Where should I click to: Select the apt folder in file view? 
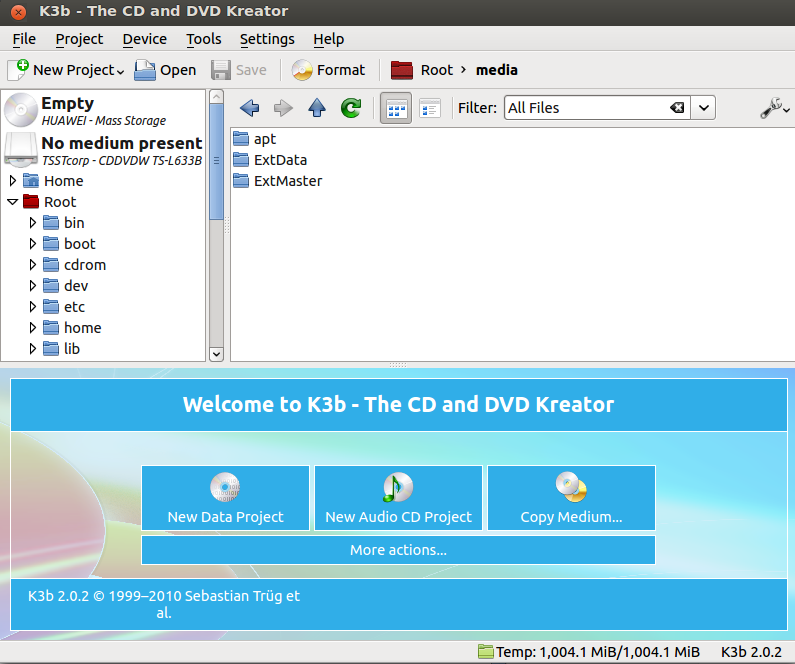(255, 139)
